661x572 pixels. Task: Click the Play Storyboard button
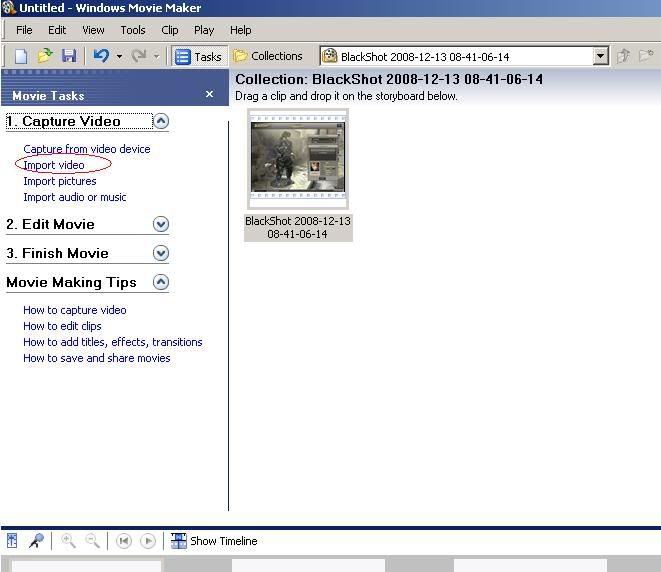click(x=148, y=541)
